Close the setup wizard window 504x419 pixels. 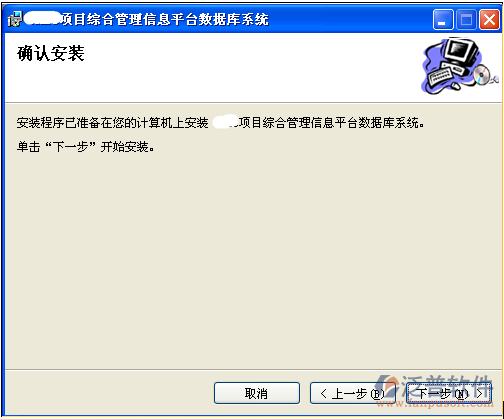pos(489,20)
